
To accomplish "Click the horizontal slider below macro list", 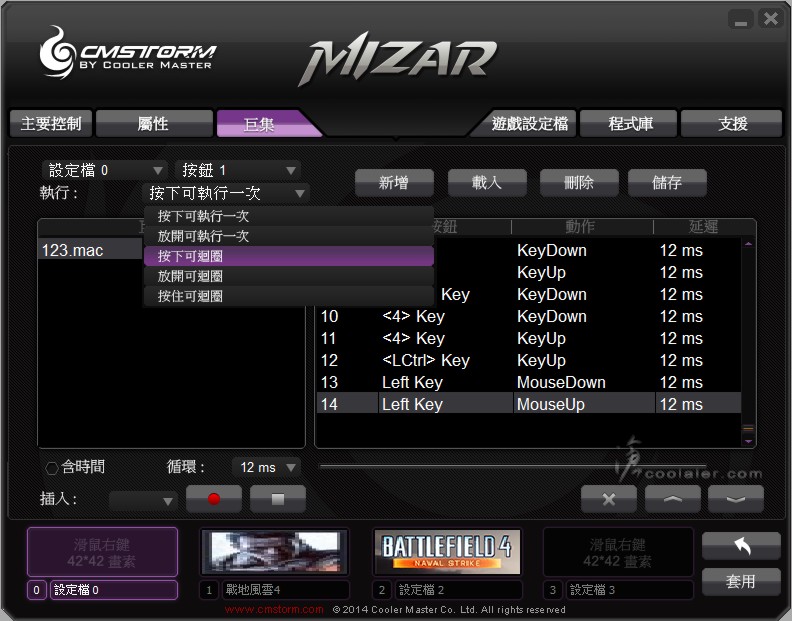I will (x=512, y=466).
